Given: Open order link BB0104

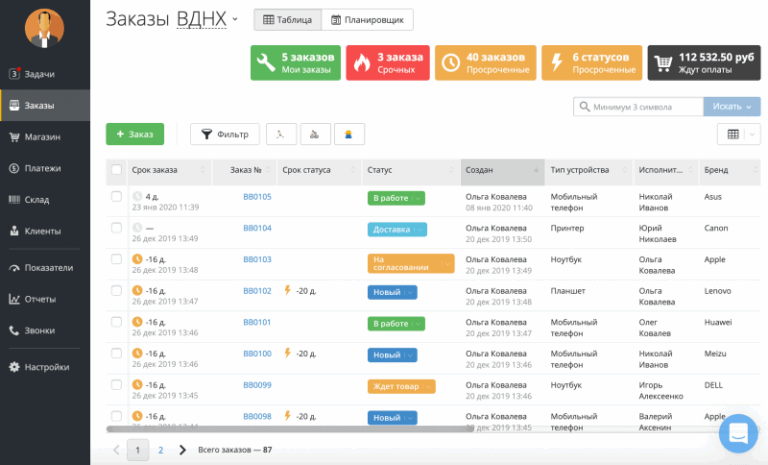Looking at the screenshot, I should pyautogui.click(x=257, y=228).
